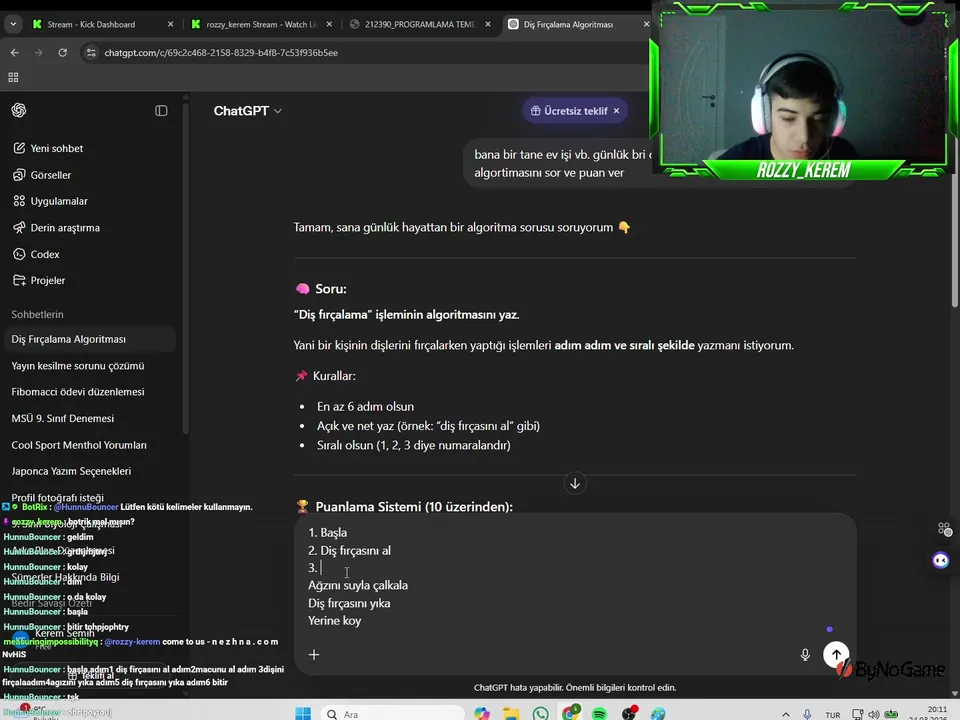The image size is (960, 720).
Task: Close the Stream - Kick Dashboard tab
Action: (170, 24)
